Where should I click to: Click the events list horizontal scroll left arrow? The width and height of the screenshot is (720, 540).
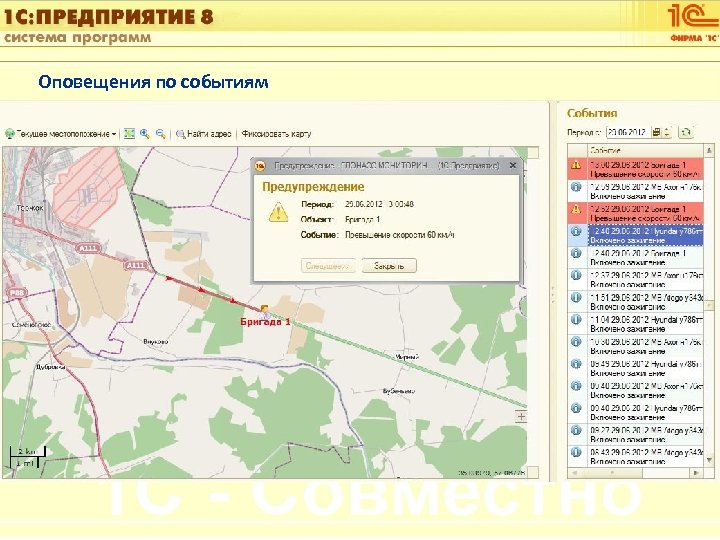[574, 472]
